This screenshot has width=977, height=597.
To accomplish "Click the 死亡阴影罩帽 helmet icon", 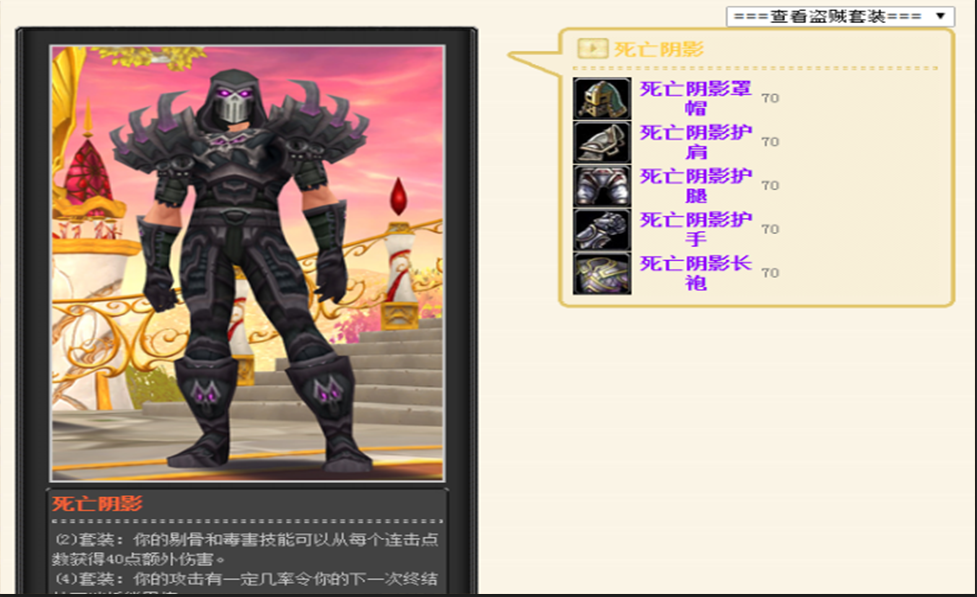I will click(602, 98).
